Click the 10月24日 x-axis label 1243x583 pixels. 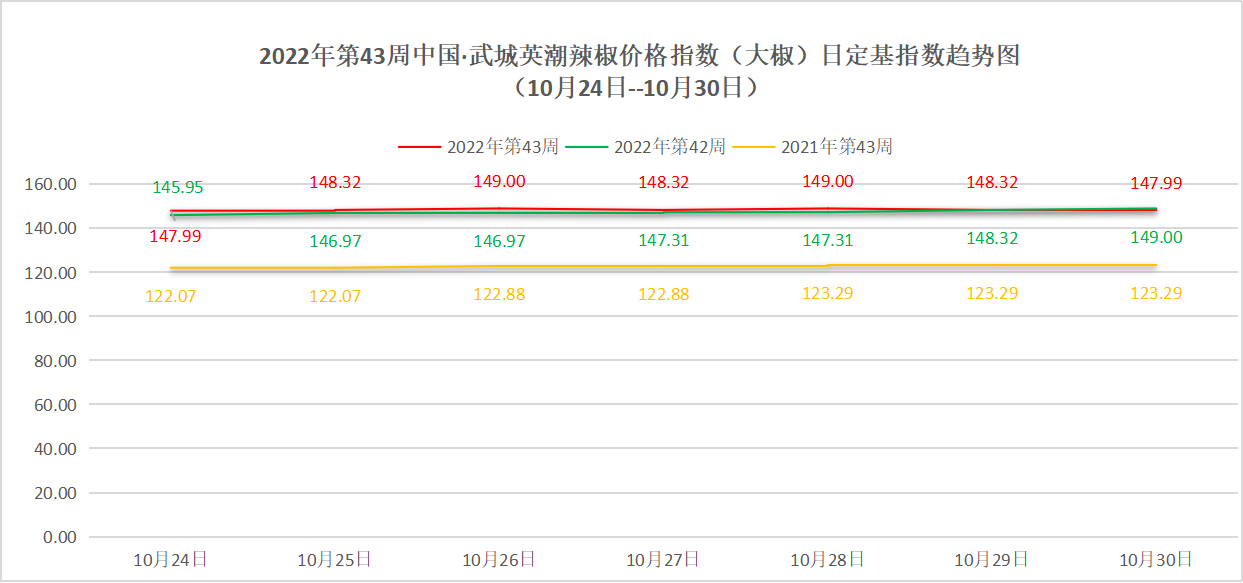[x=171, y=560]
